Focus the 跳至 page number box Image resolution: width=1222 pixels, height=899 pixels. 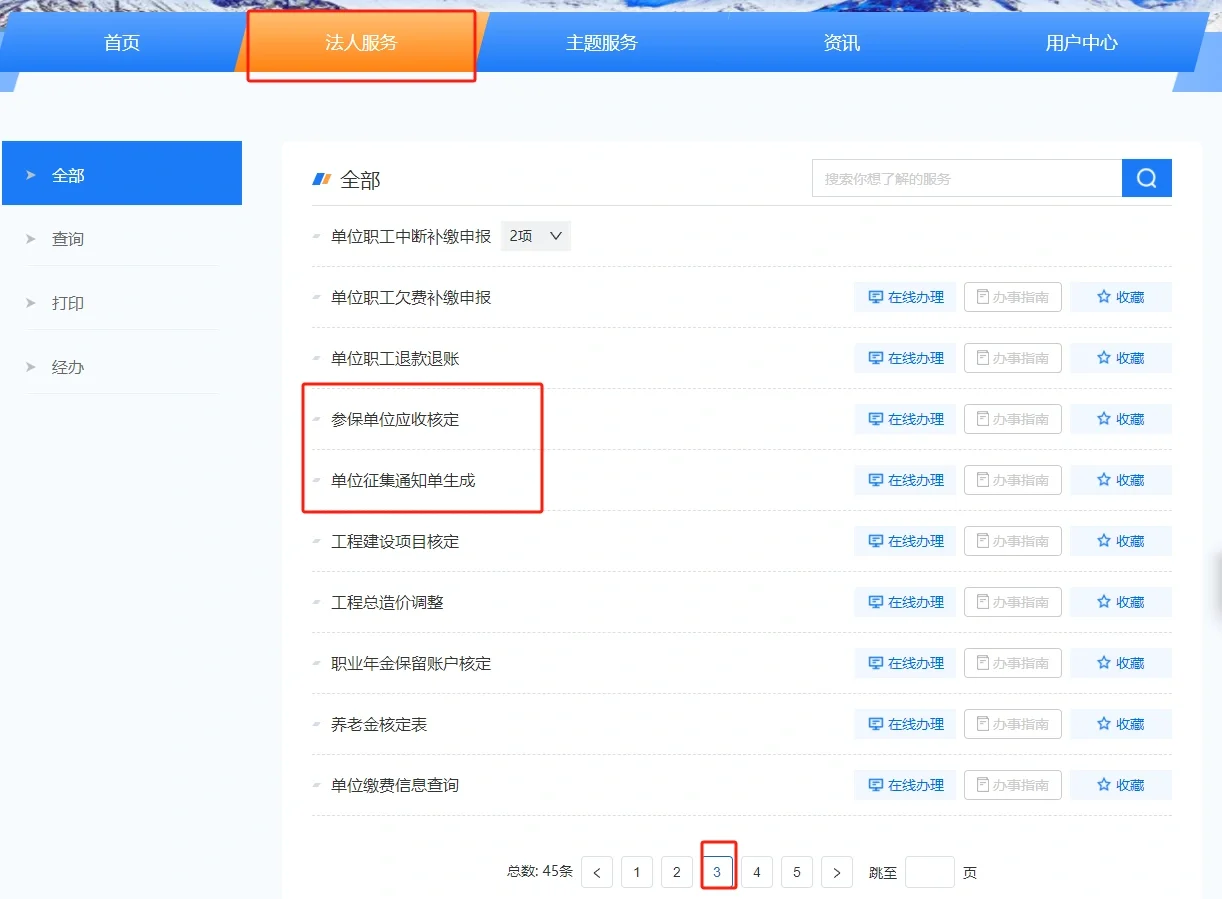929,872
